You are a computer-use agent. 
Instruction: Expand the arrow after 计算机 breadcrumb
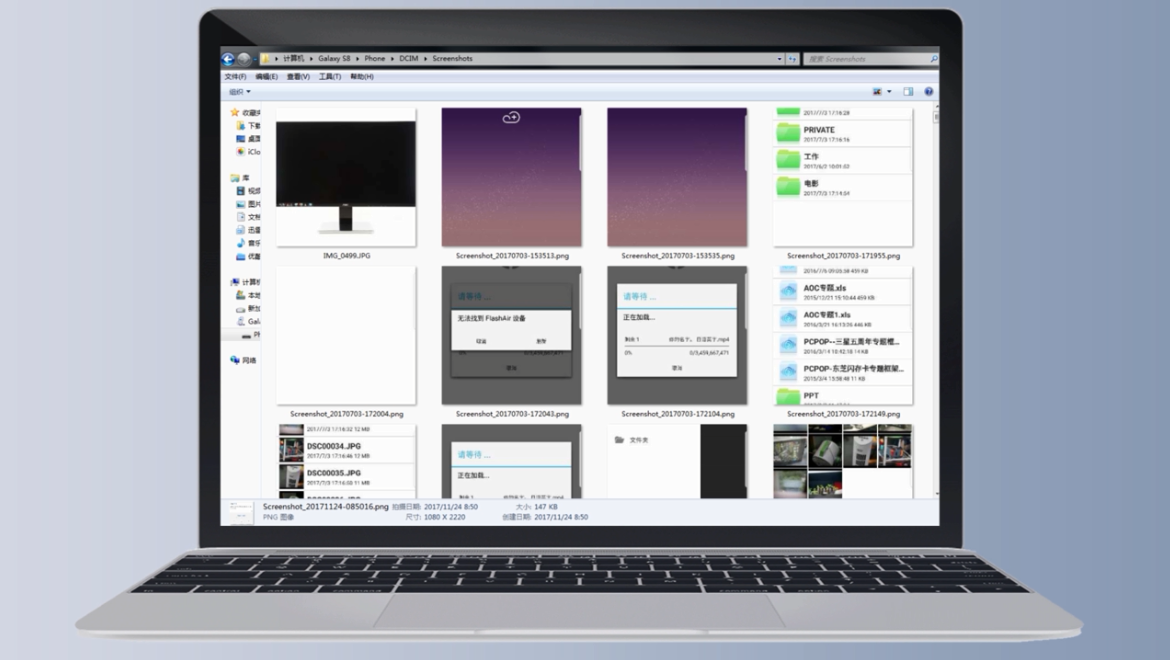(x=310, y=58)
